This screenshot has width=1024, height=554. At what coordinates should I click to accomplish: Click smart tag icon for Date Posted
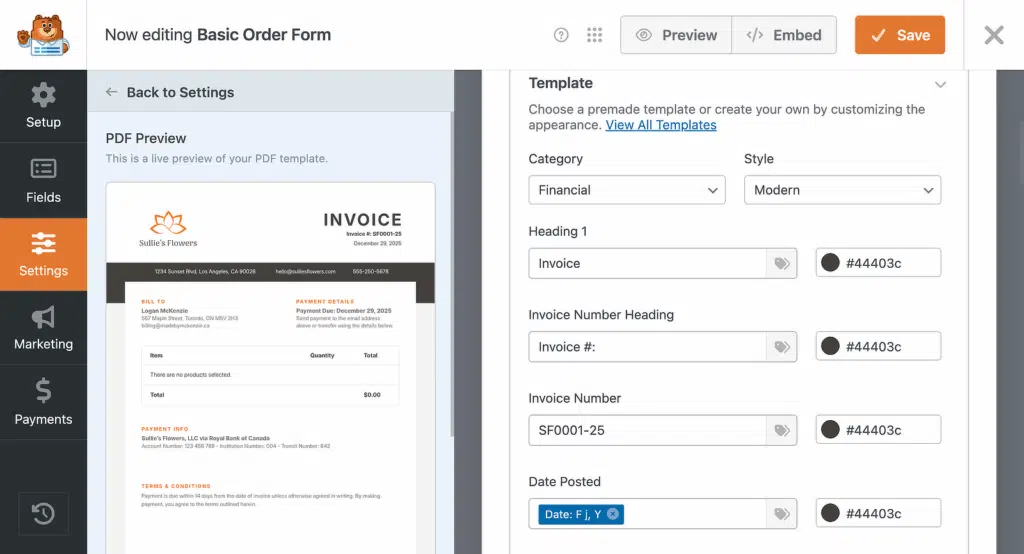coord(782,514)
